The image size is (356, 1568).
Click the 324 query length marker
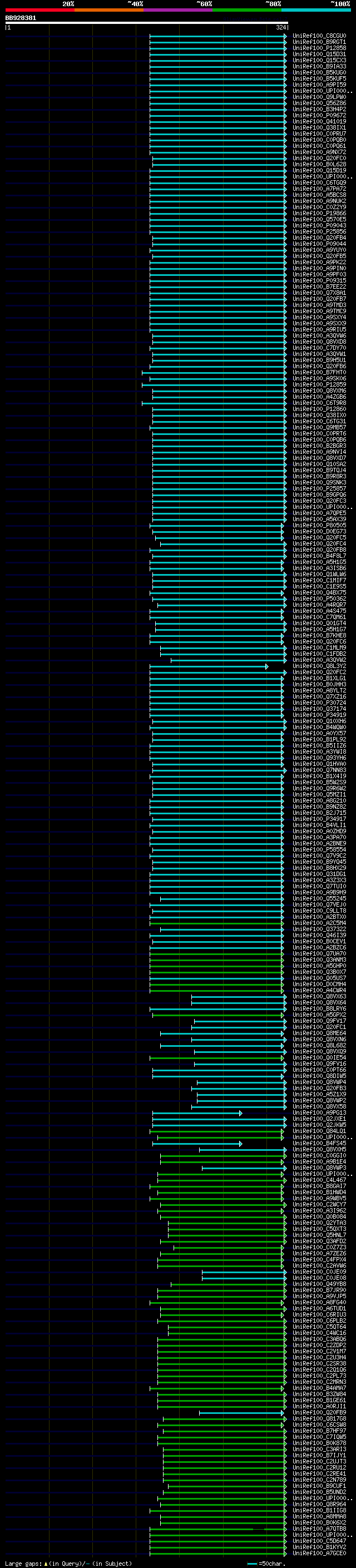coord(280,27)
